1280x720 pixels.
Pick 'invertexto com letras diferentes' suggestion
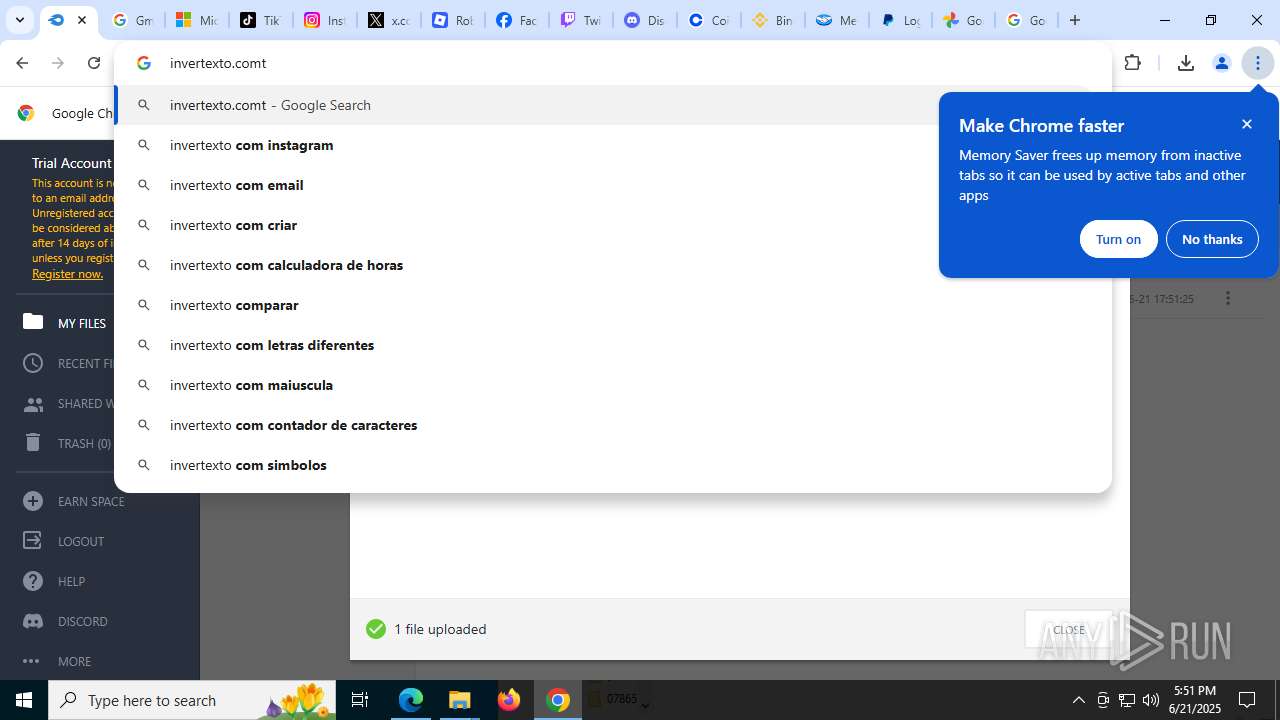(x=612, y=345)
